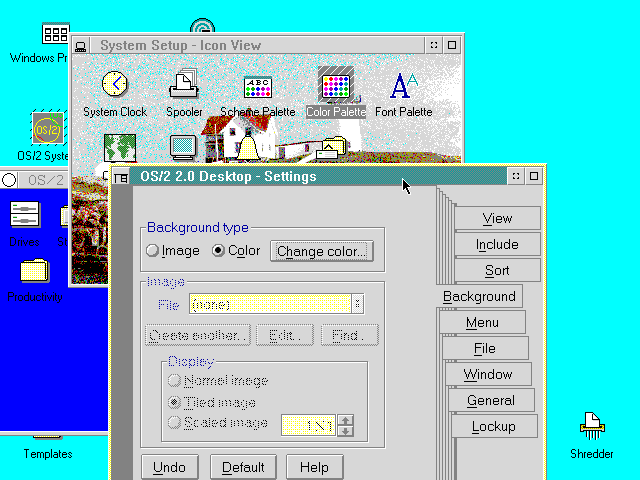Click the System Setup window title bar
Viewport: 640px width, 480px height.
(x=257, y=45)
